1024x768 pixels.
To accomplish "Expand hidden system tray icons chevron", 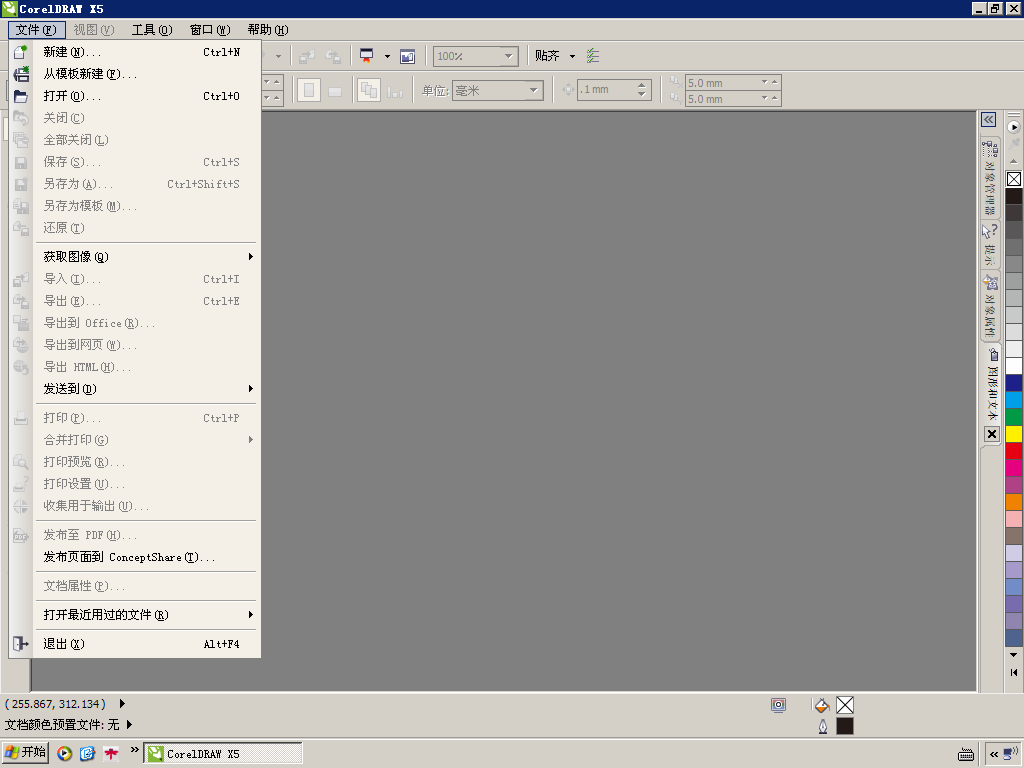I will point(994,754).
